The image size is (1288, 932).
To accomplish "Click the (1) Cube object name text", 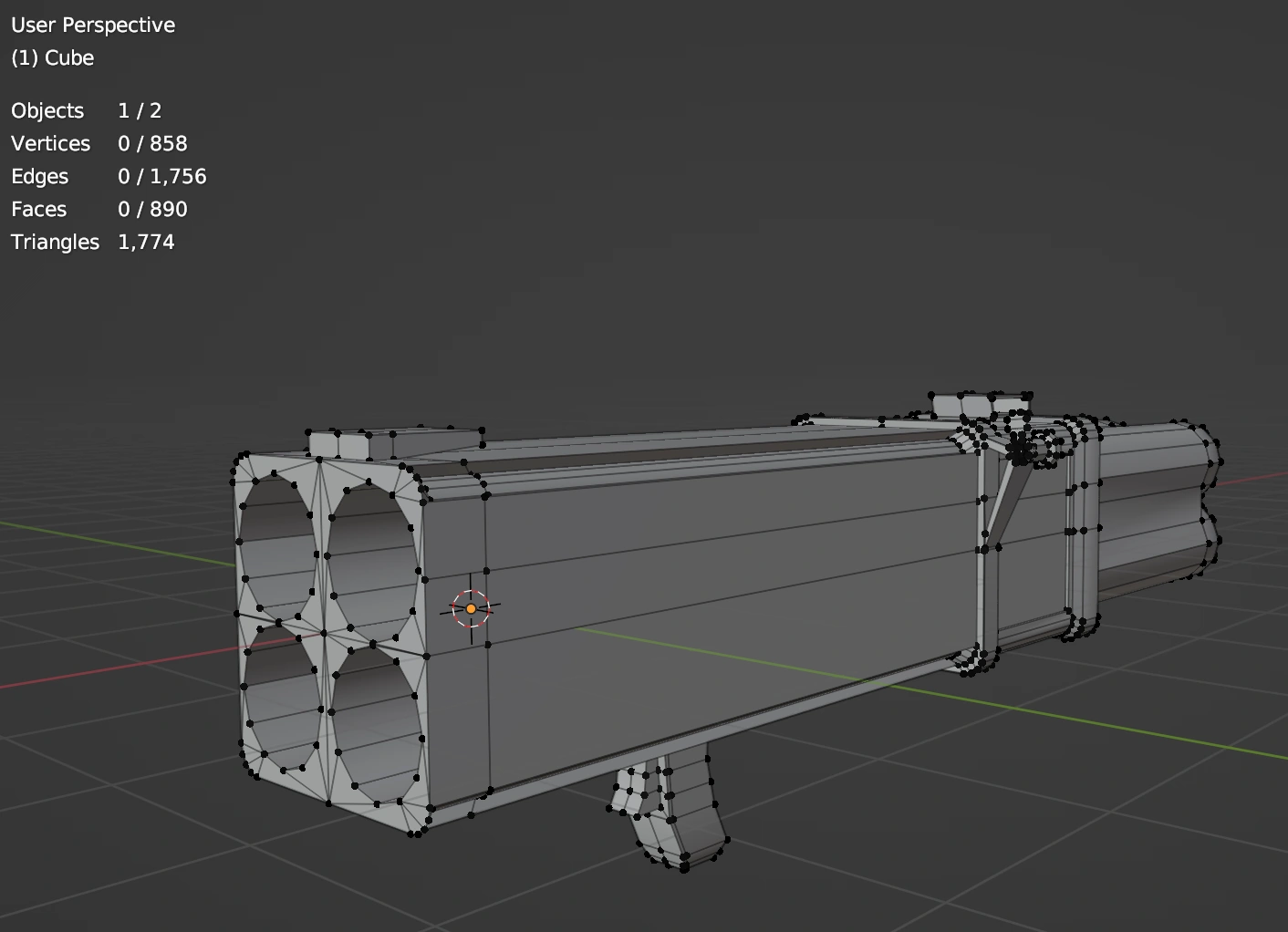I will click(x=51, y=57).
